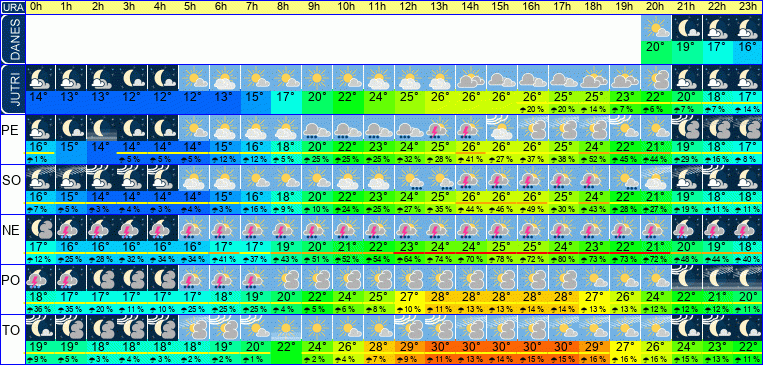Image resolution: width=763 pixels, height=365 pixels.
Task: Click the JUTRI 15h overcast cloud icon
Action: tap(501, 77)
